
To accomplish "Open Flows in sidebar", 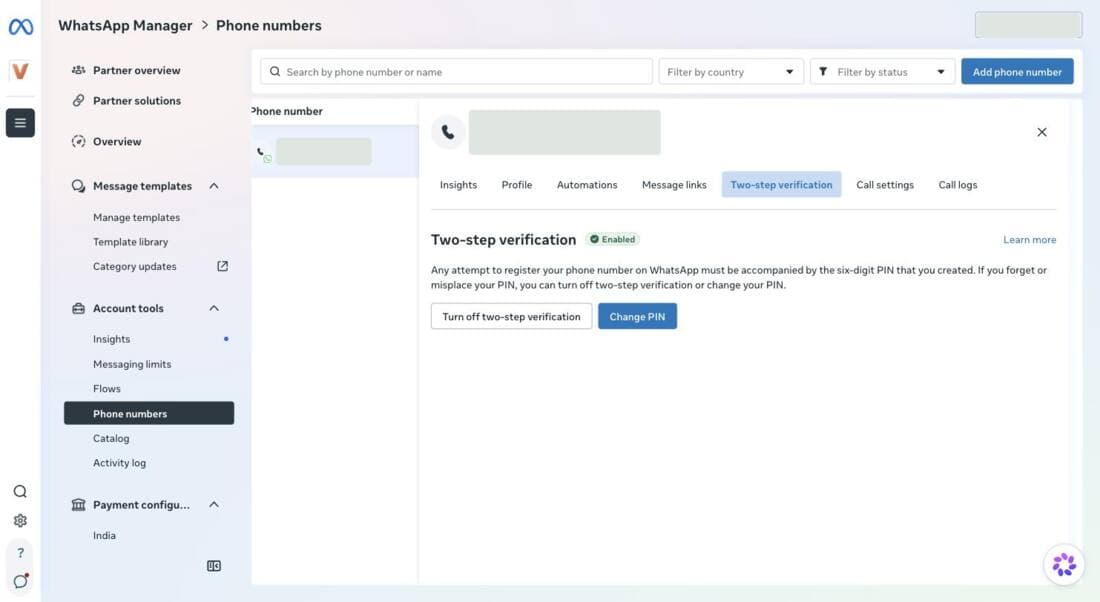I will pos(107,389).
